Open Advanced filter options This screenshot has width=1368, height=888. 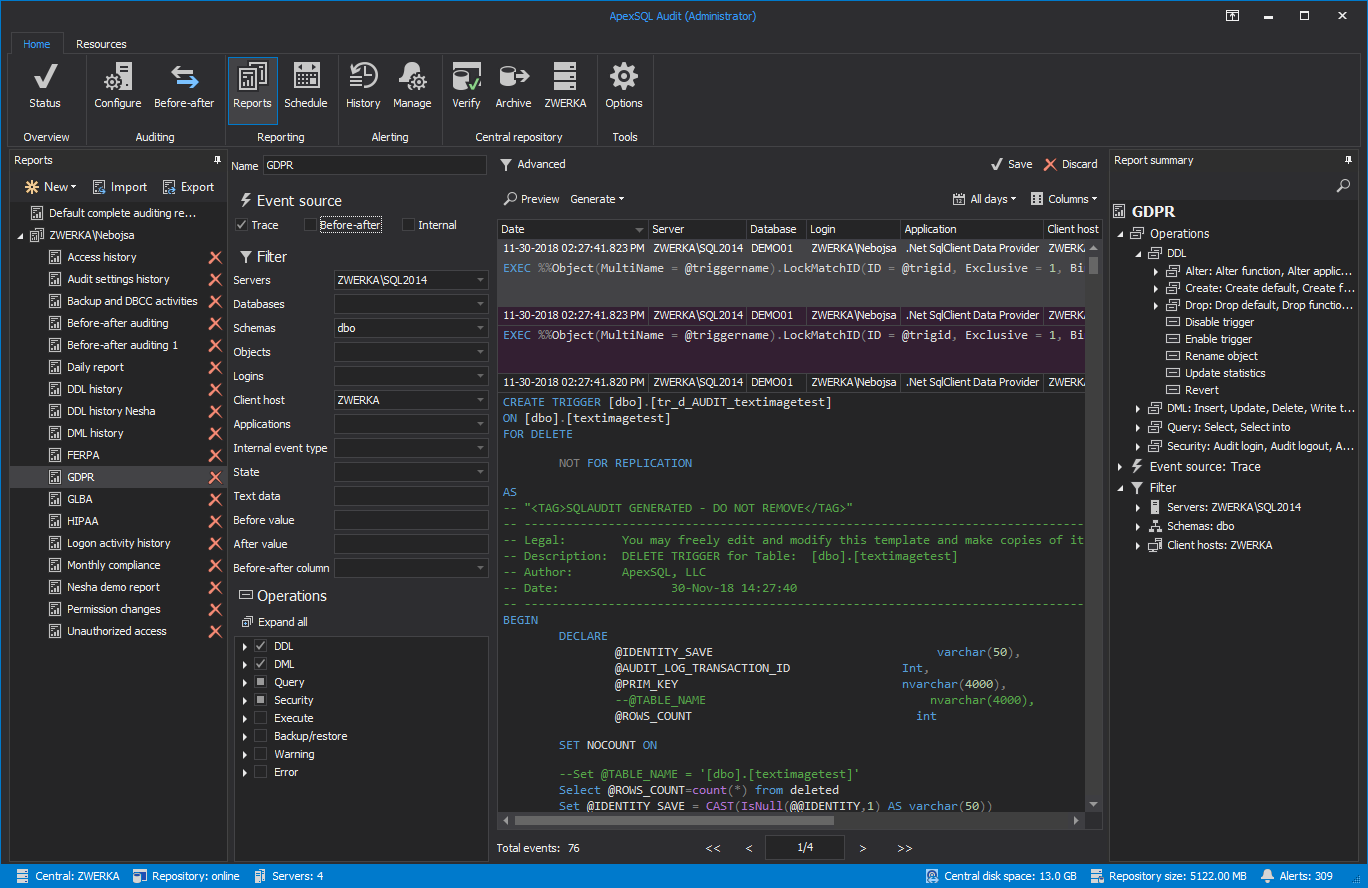coord(533,164)
